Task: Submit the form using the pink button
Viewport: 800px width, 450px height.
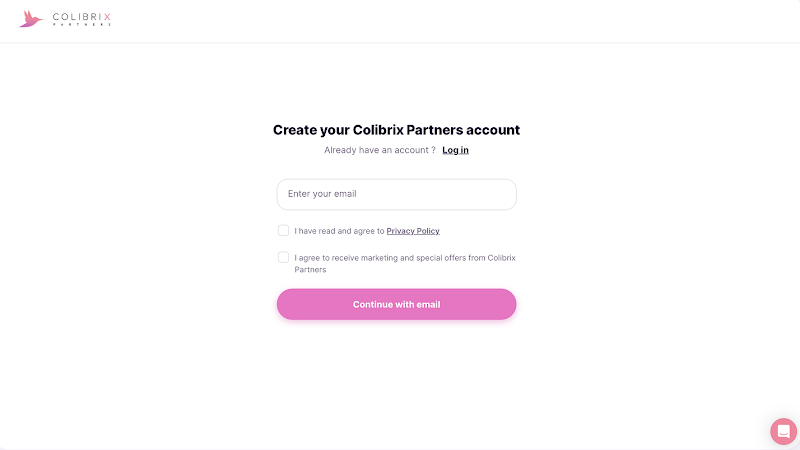Action: pos(396,304)
